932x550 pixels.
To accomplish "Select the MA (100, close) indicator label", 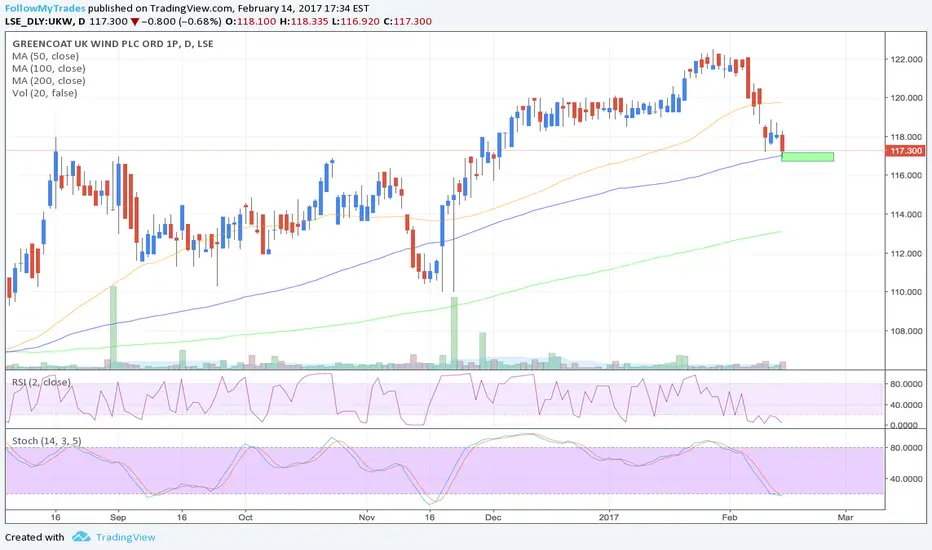I will pyautogui.click(x=48, y=68).
